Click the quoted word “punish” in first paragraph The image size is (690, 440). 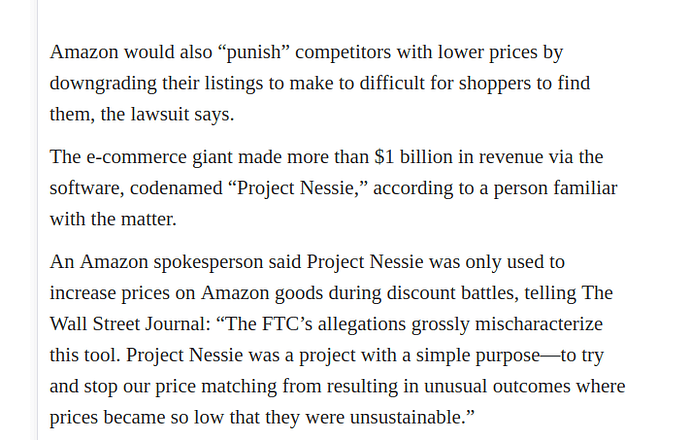(x=253, y=52)
